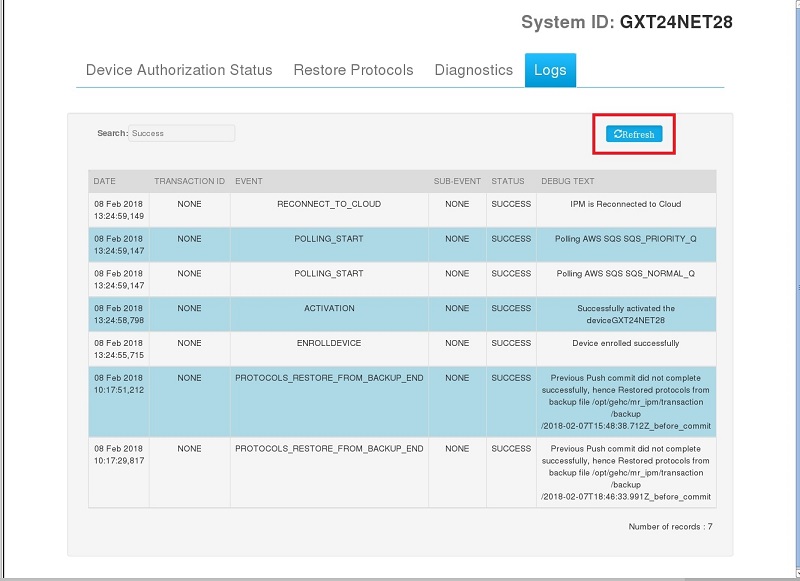Open the Device Authorization Status tab

[x=179, y=70]
